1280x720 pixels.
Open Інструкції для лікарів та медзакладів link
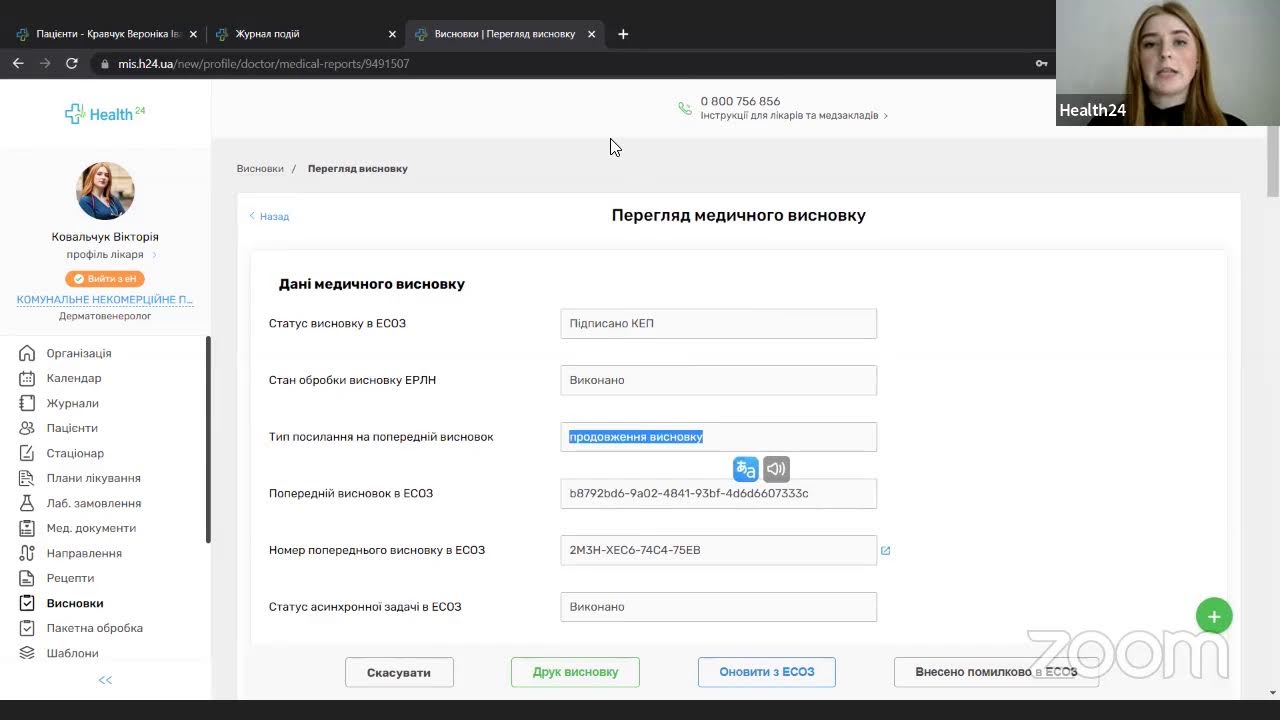(794, 116)
